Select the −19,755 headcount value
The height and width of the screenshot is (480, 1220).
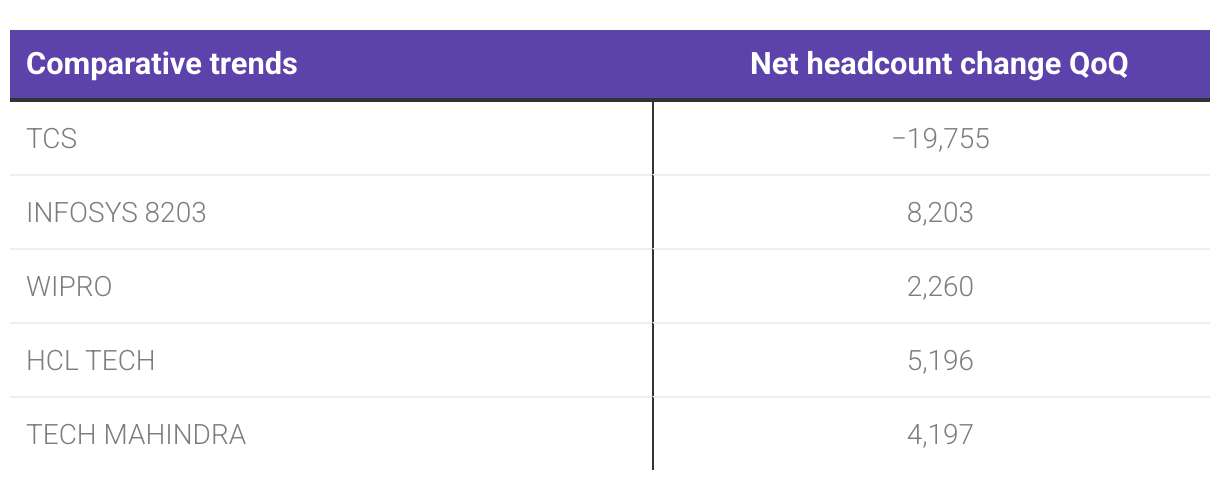coord(940,138)
